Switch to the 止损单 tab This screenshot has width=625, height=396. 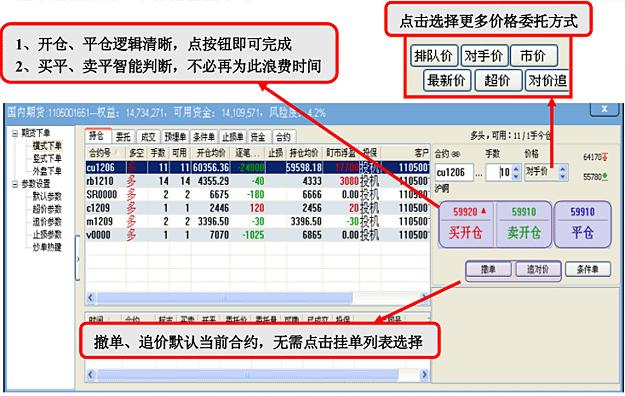pyautogui.click(x=233, y=137)
